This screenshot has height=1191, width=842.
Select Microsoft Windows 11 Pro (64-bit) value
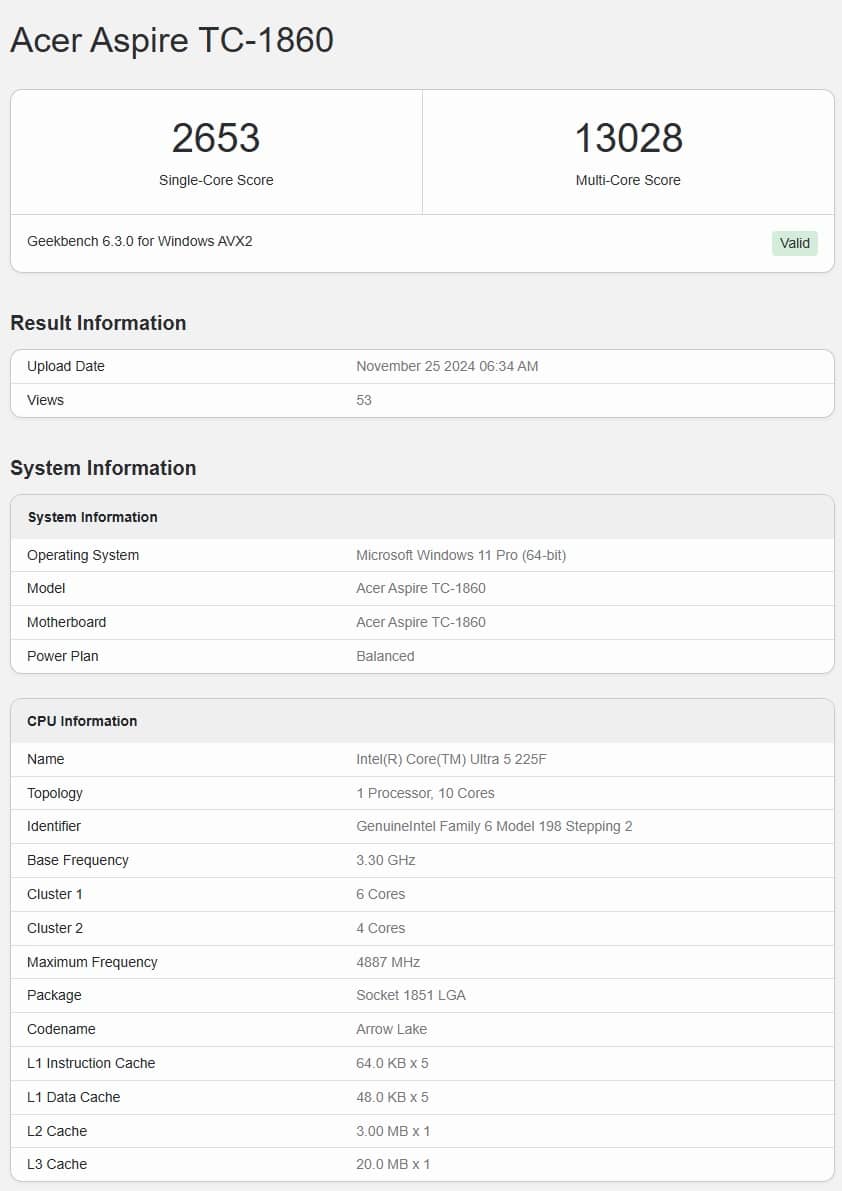[461, 555]
